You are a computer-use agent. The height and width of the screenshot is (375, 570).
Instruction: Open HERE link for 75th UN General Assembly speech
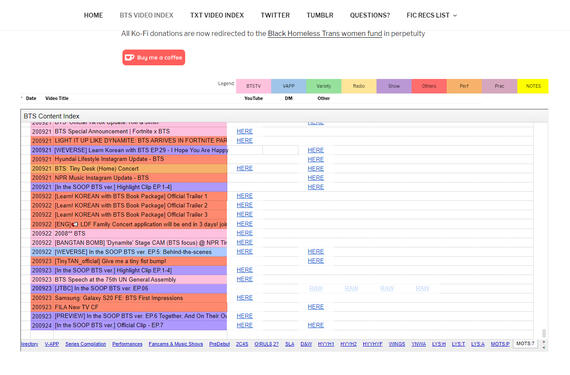click(x=244, y=279)
